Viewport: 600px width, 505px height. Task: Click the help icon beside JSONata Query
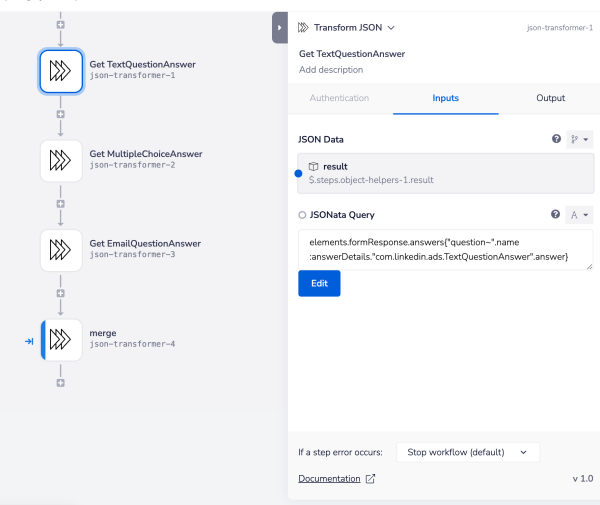pyautogui.click(x=556, y=214)
